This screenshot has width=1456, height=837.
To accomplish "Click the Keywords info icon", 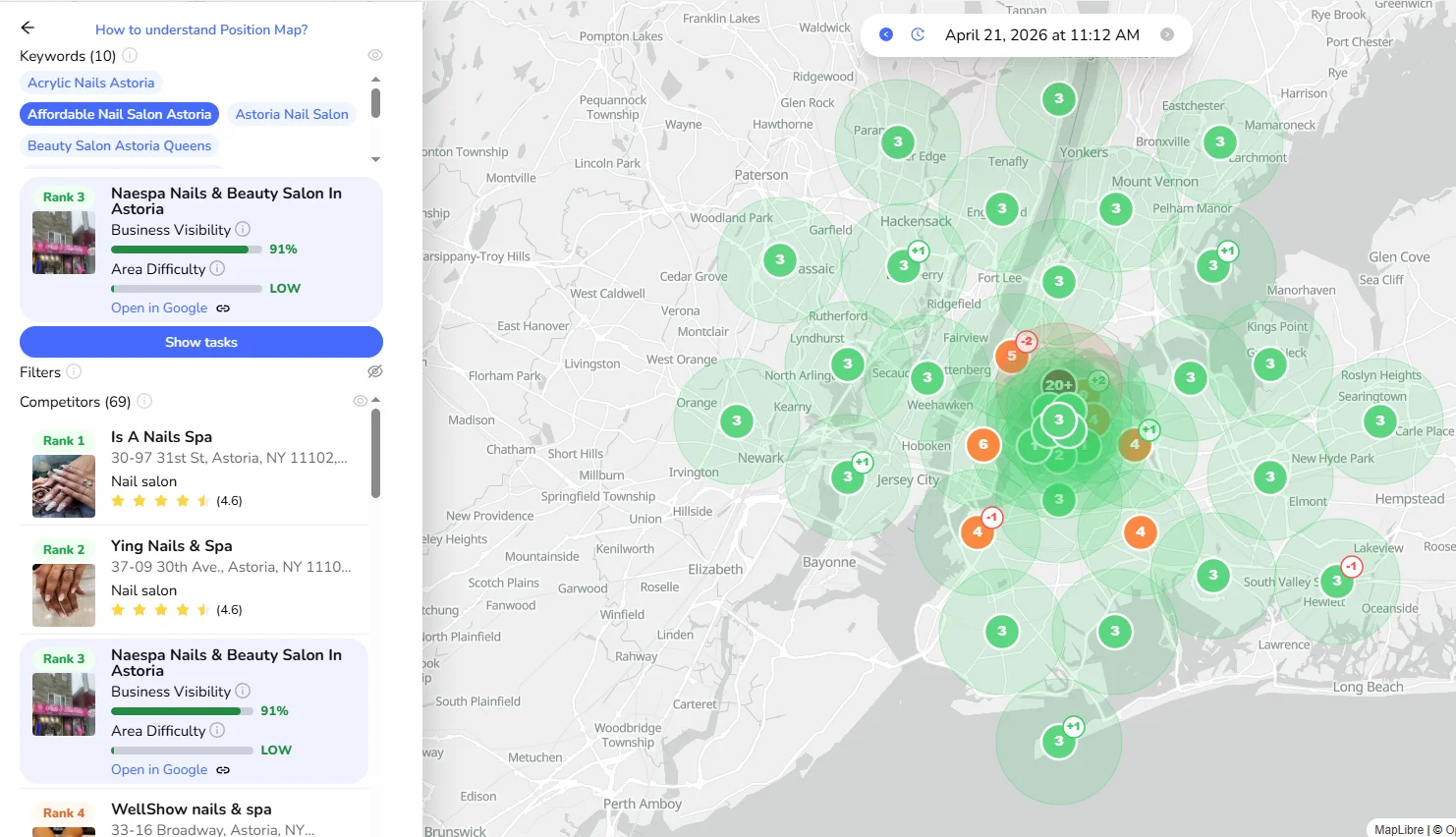I will pos(130,56).
